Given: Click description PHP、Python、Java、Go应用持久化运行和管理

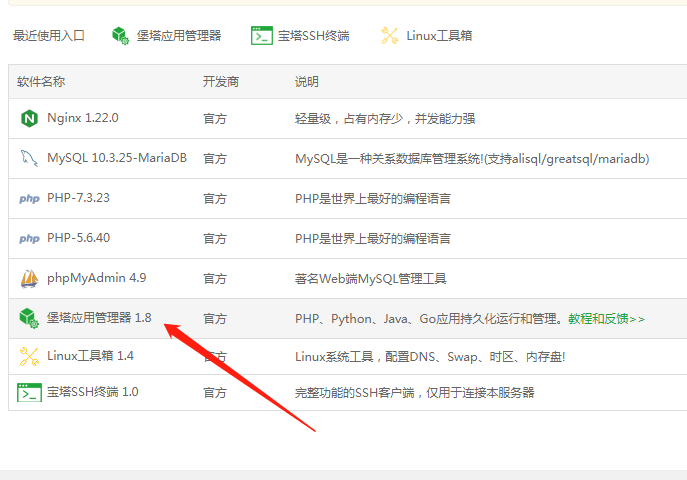Looking at the screenshot, I should [x=429, y=319].
